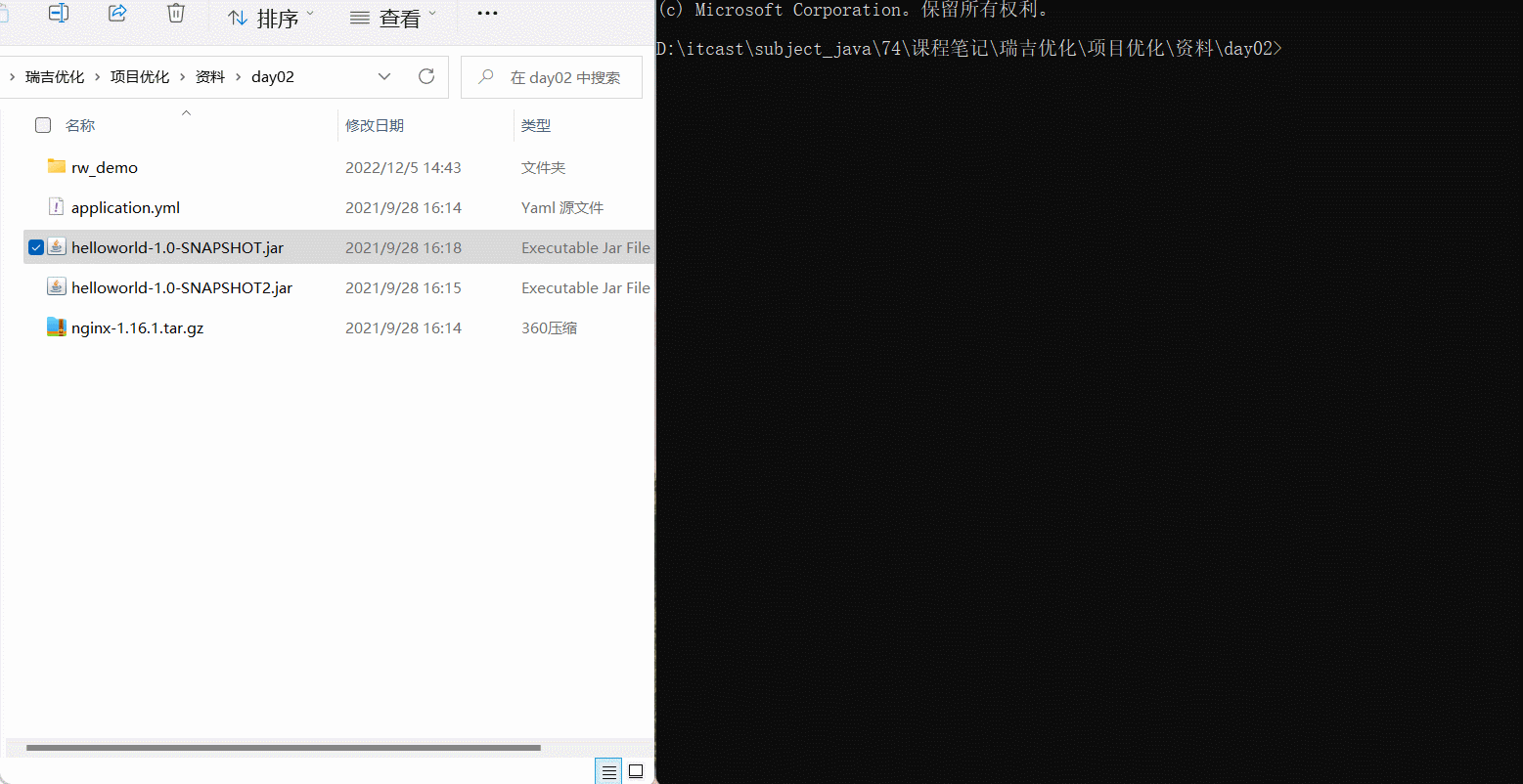Screen dimensions: 1523x784
Task: Open the 查看 view dropdown
Action: click(x=393, y=18)
